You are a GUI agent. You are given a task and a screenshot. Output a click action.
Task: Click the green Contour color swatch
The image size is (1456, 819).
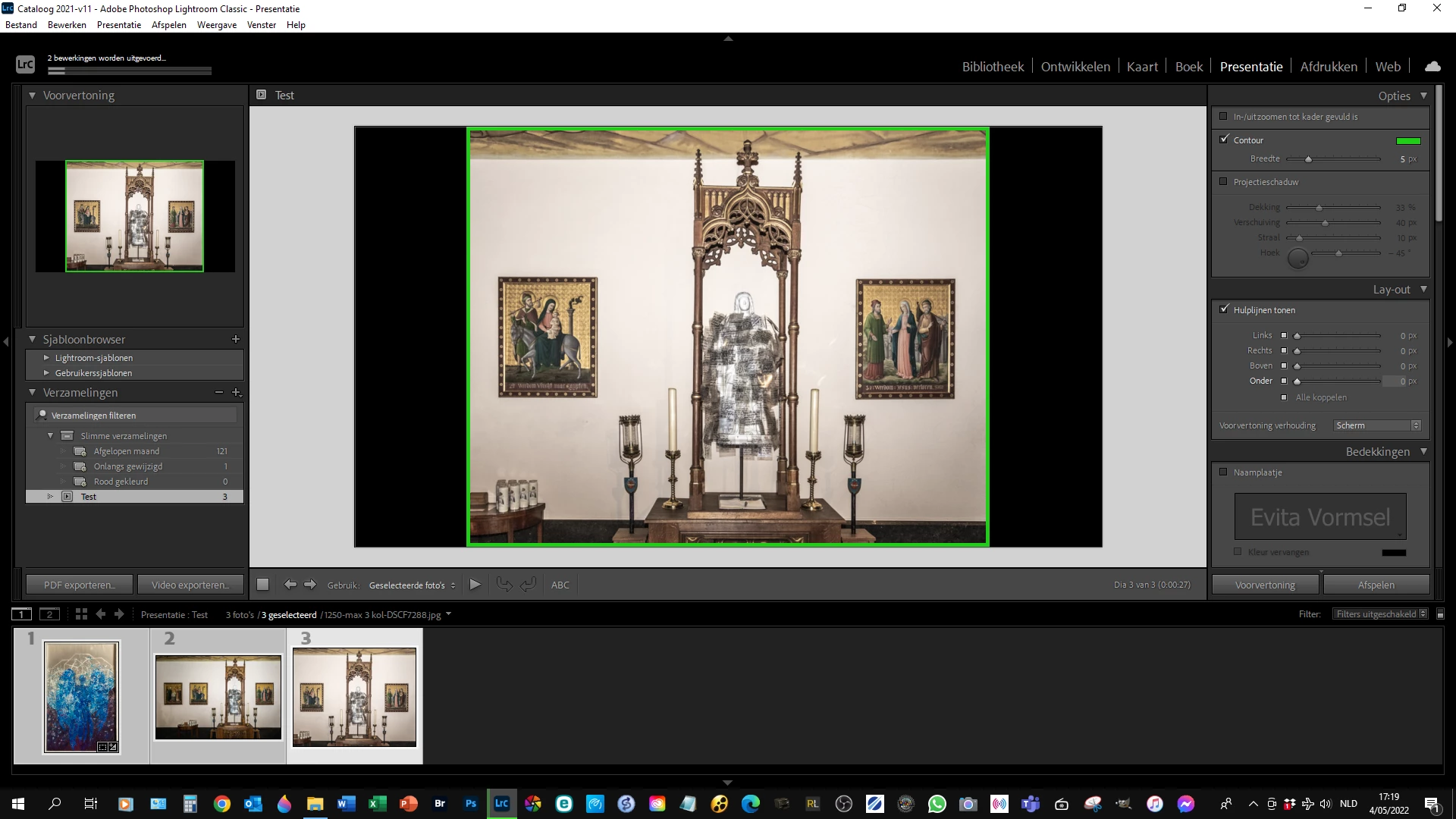point(1408,140)
